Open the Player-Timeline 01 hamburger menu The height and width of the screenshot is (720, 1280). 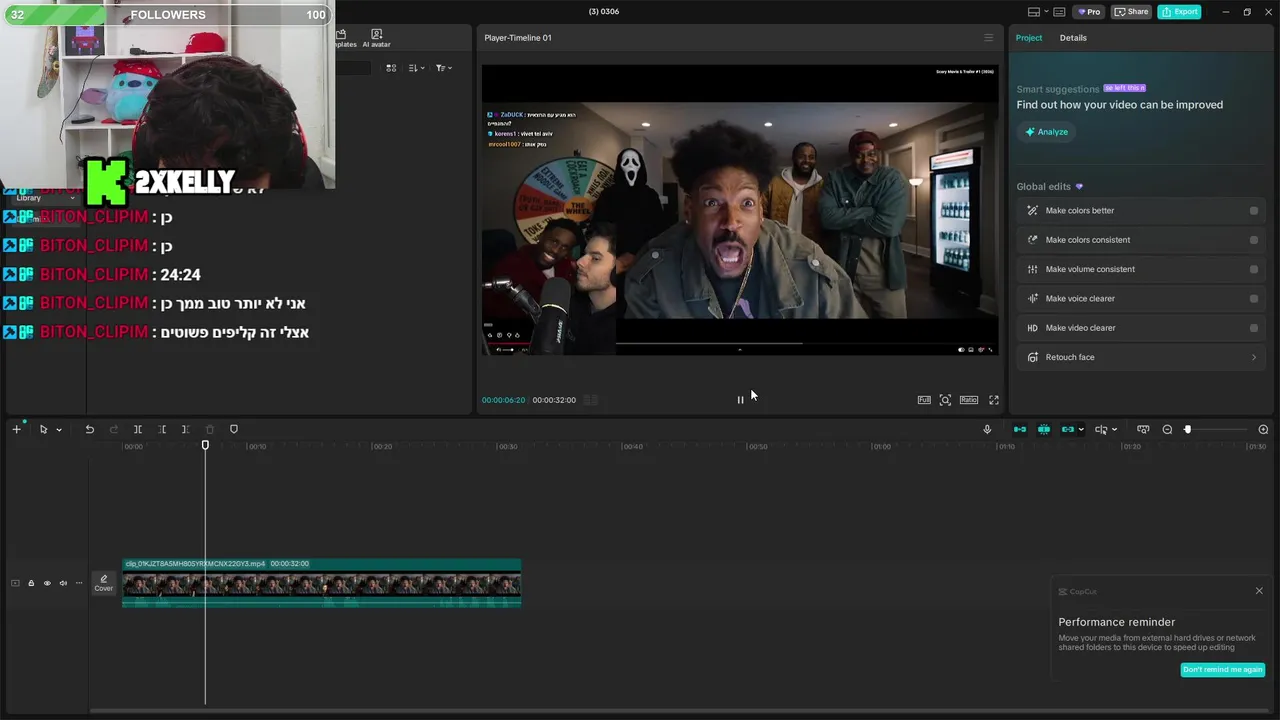989,38
